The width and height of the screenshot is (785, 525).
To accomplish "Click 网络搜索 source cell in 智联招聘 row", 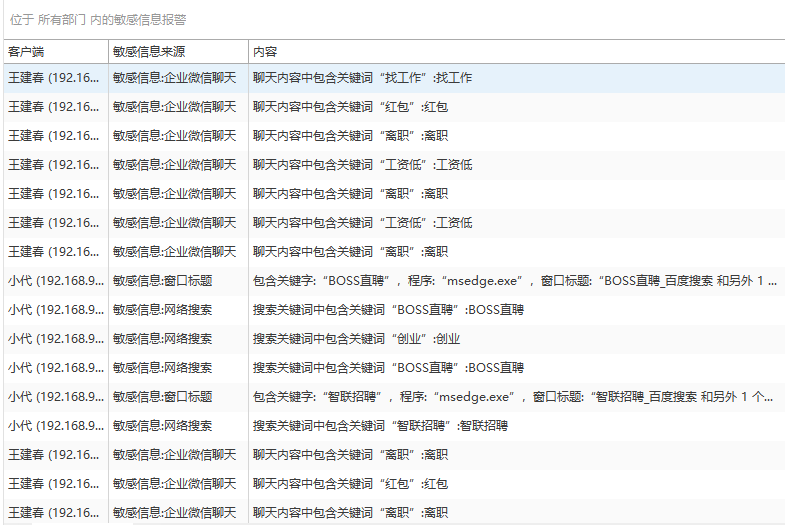I will tap(162, 426).
